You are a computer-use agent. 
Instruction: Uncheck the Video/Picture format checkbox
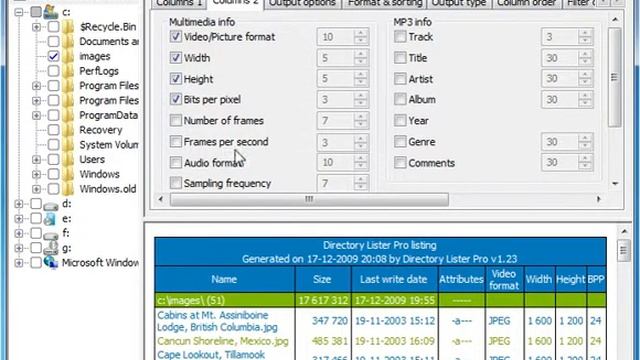(176, 37)
